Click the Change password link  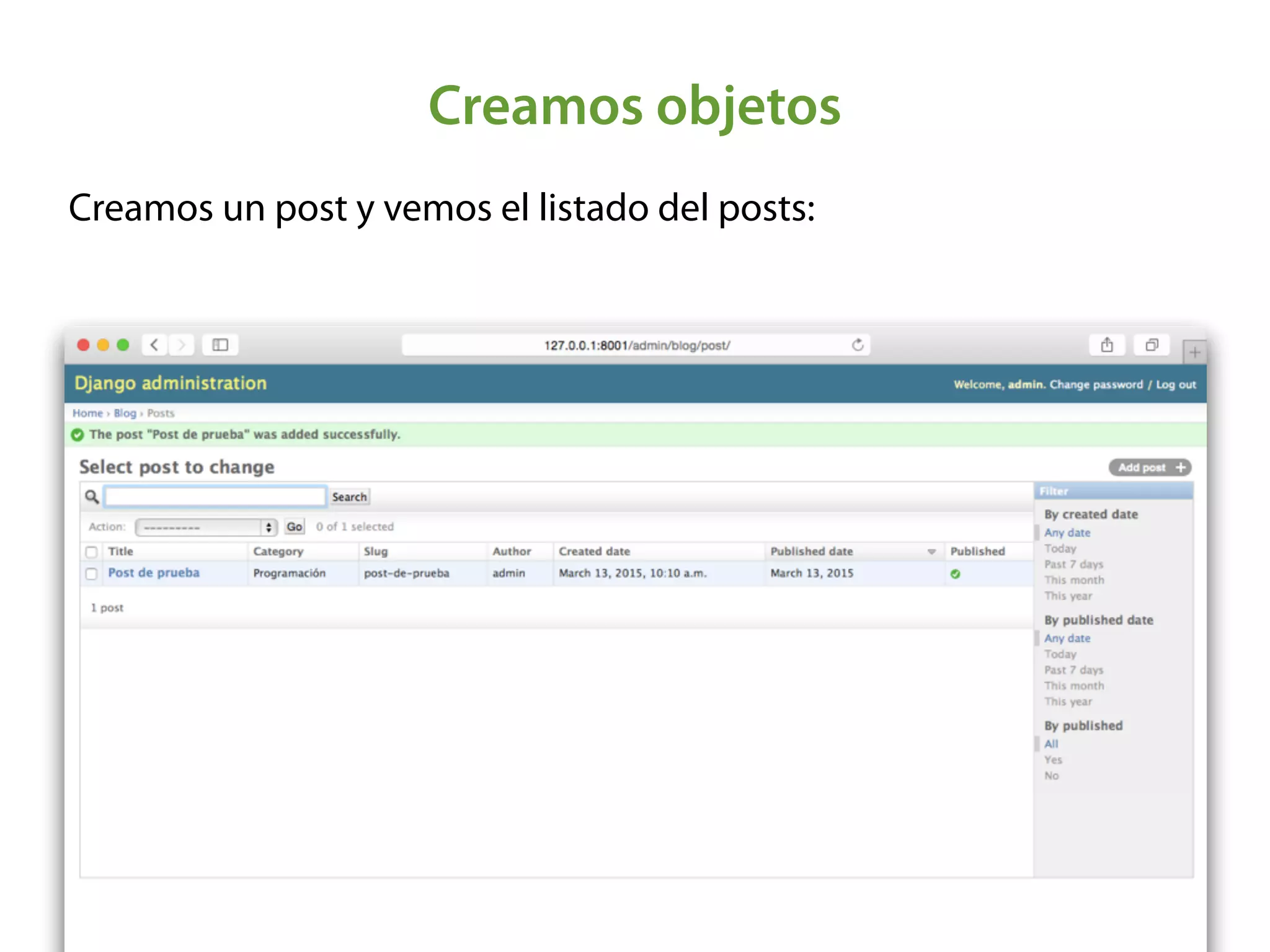click(1096, 385)
